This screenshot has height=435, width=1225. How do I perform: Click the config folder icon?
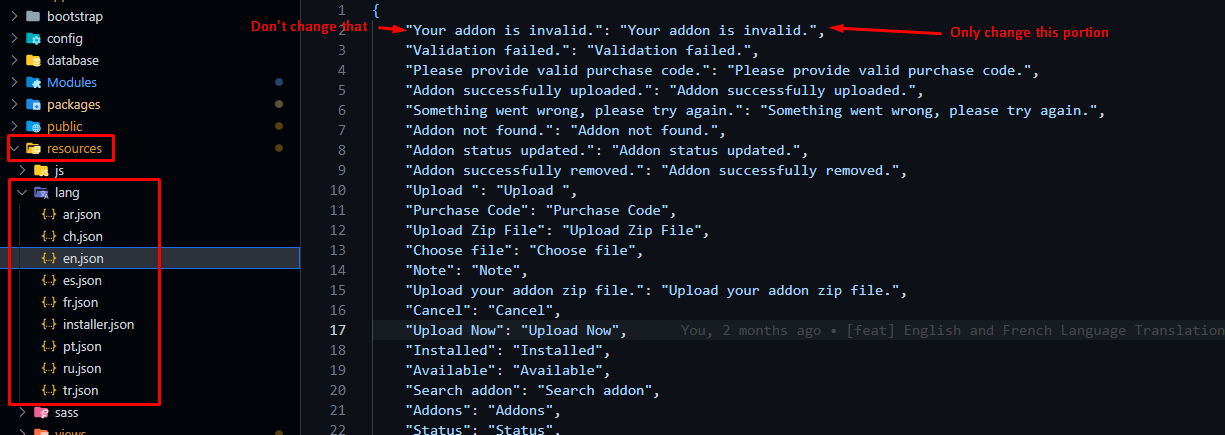point(33,38)
